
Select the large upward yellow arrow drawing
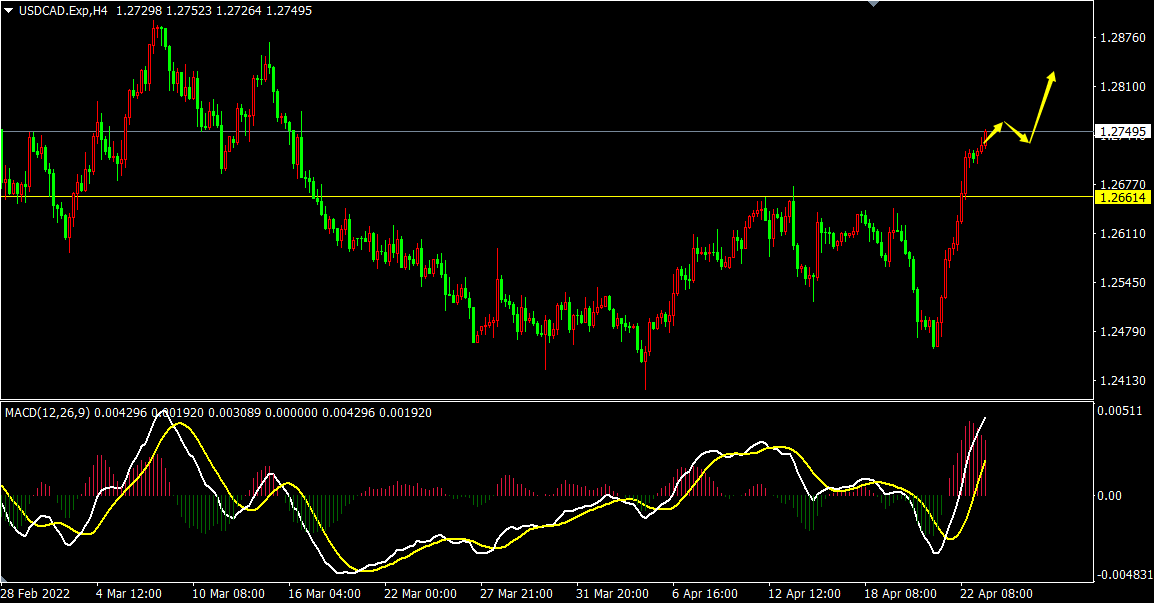pyautogui.click(x=1042, y=105)
